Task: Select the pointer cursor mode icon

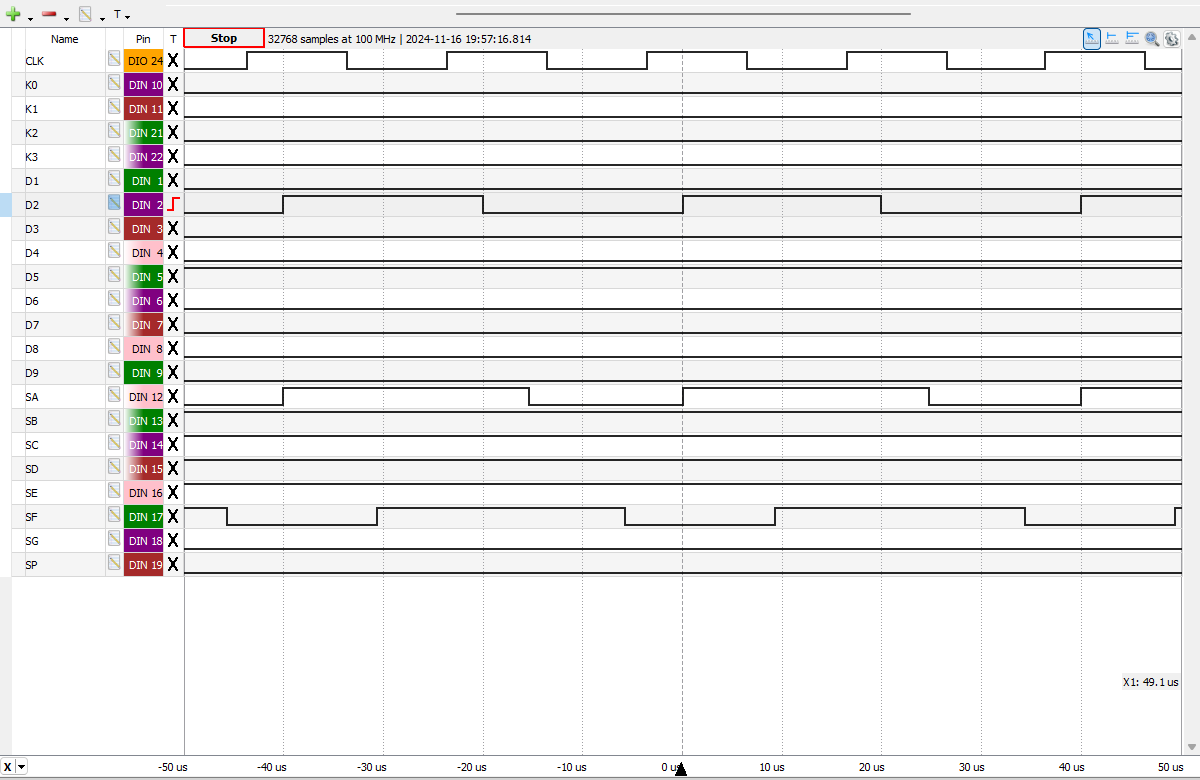Action: [1092, 38]
